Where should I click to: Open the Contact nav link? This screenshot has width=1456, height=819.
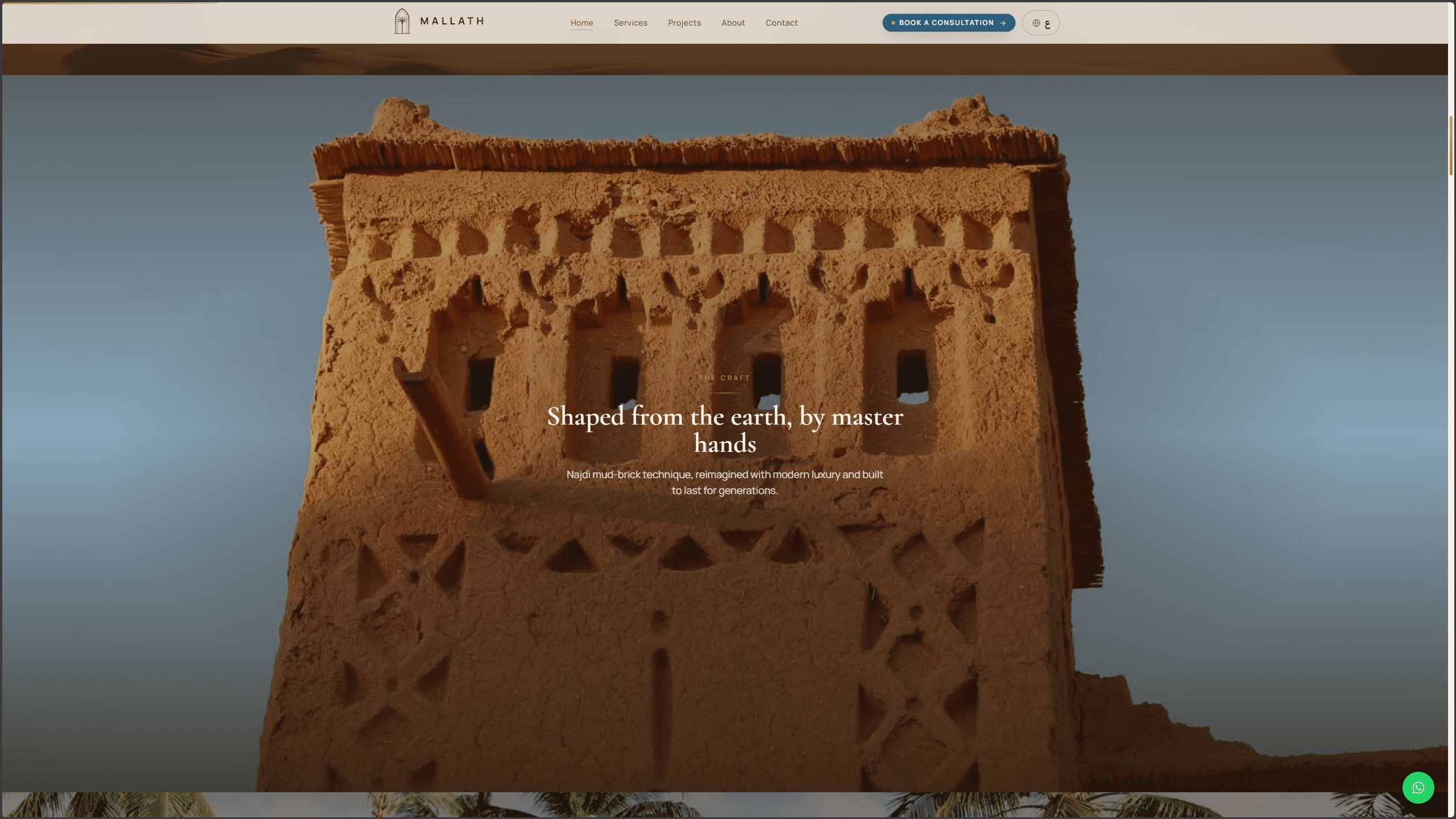click(781, 23)
